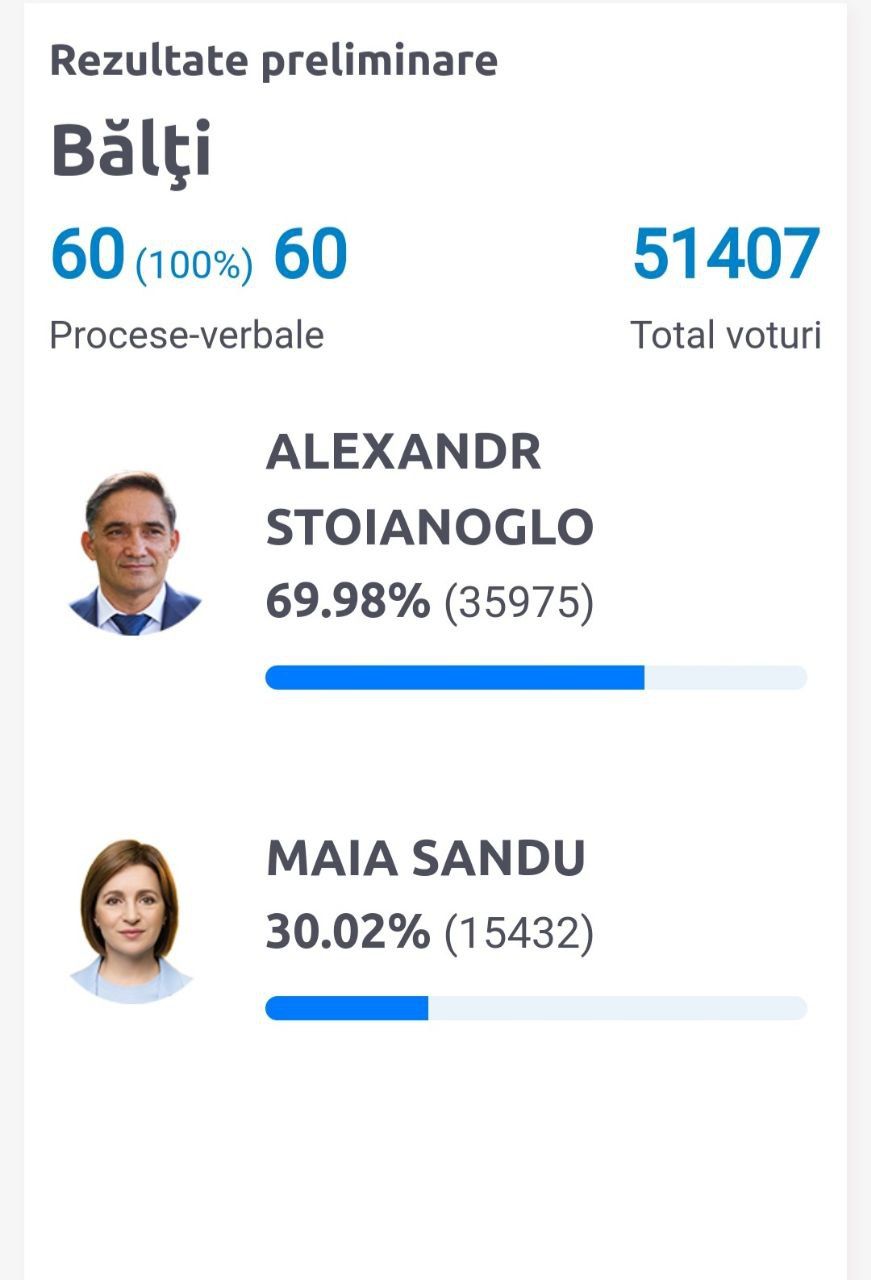Click the (15432) vote count
This screenshot has width=871, height=1280.
tap(519, 934)
